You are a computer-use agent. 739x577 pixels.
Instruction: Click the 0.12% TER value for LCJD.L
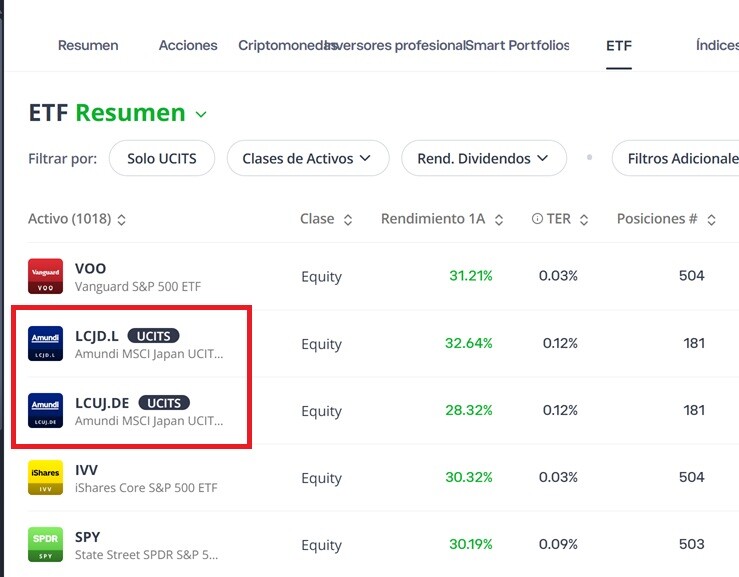tap(560, 343)
